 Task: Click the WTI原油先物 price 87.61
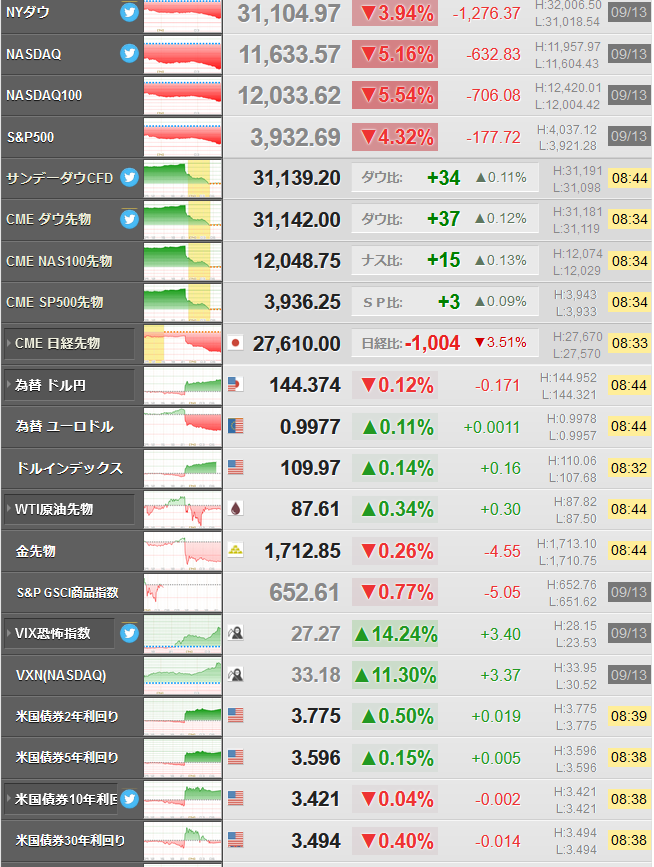pyautogui.click(x=316, y=509)
